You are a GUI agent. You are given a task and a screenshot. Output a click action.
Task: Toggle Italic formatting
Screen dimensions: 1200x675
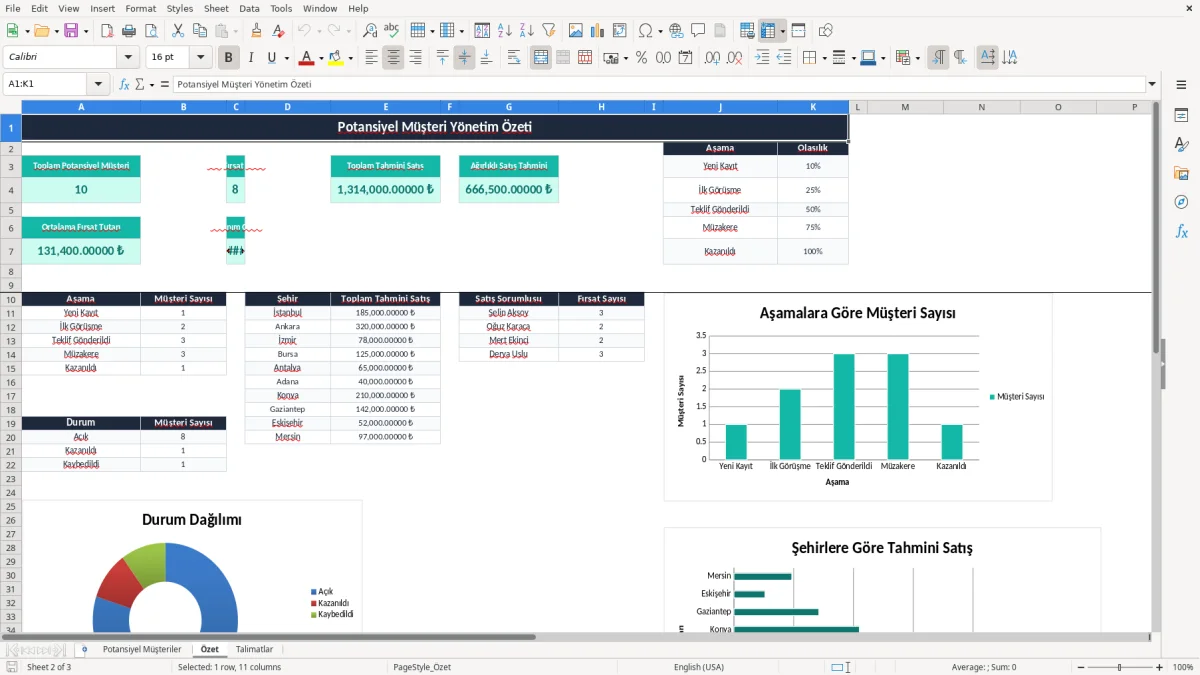pos(251,58)
